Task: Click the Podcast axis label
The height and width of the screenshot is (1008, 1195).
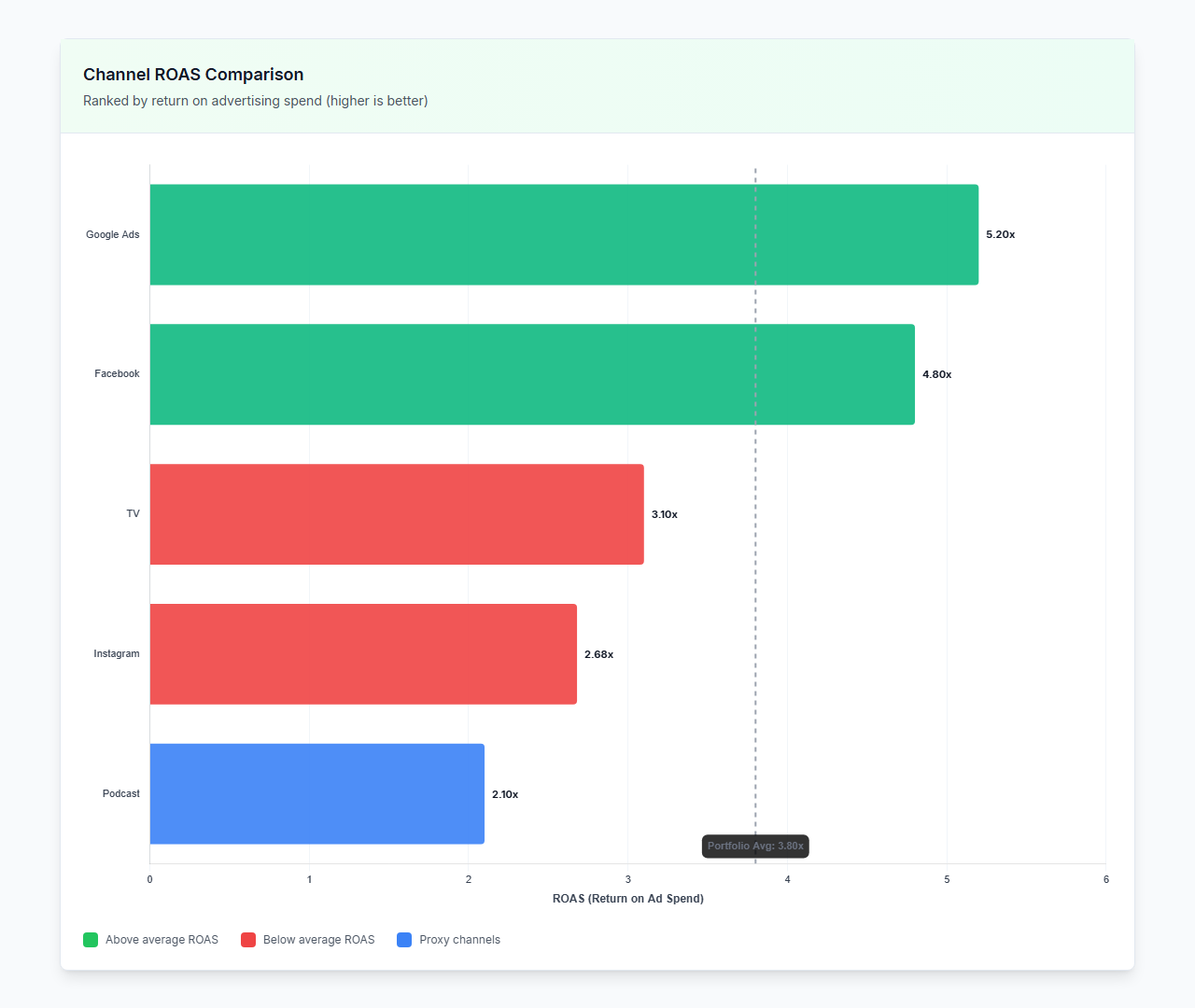Action: (x=121, y=794)
